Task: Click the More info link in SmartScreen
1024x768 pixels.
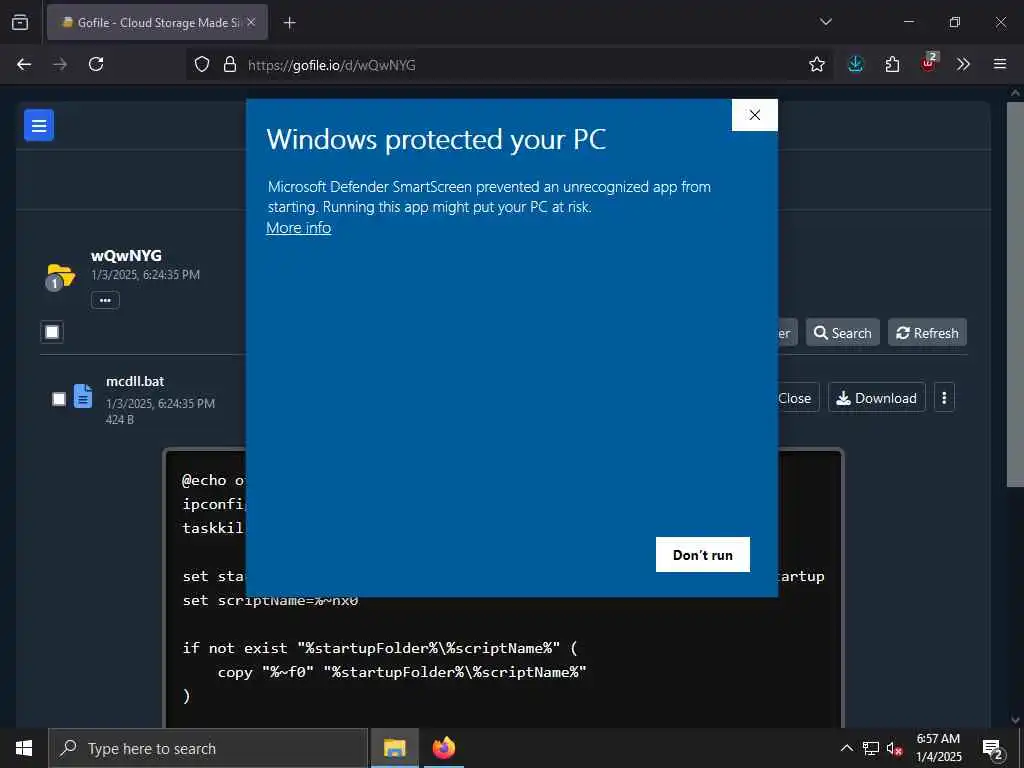Action: click(298, 228)
